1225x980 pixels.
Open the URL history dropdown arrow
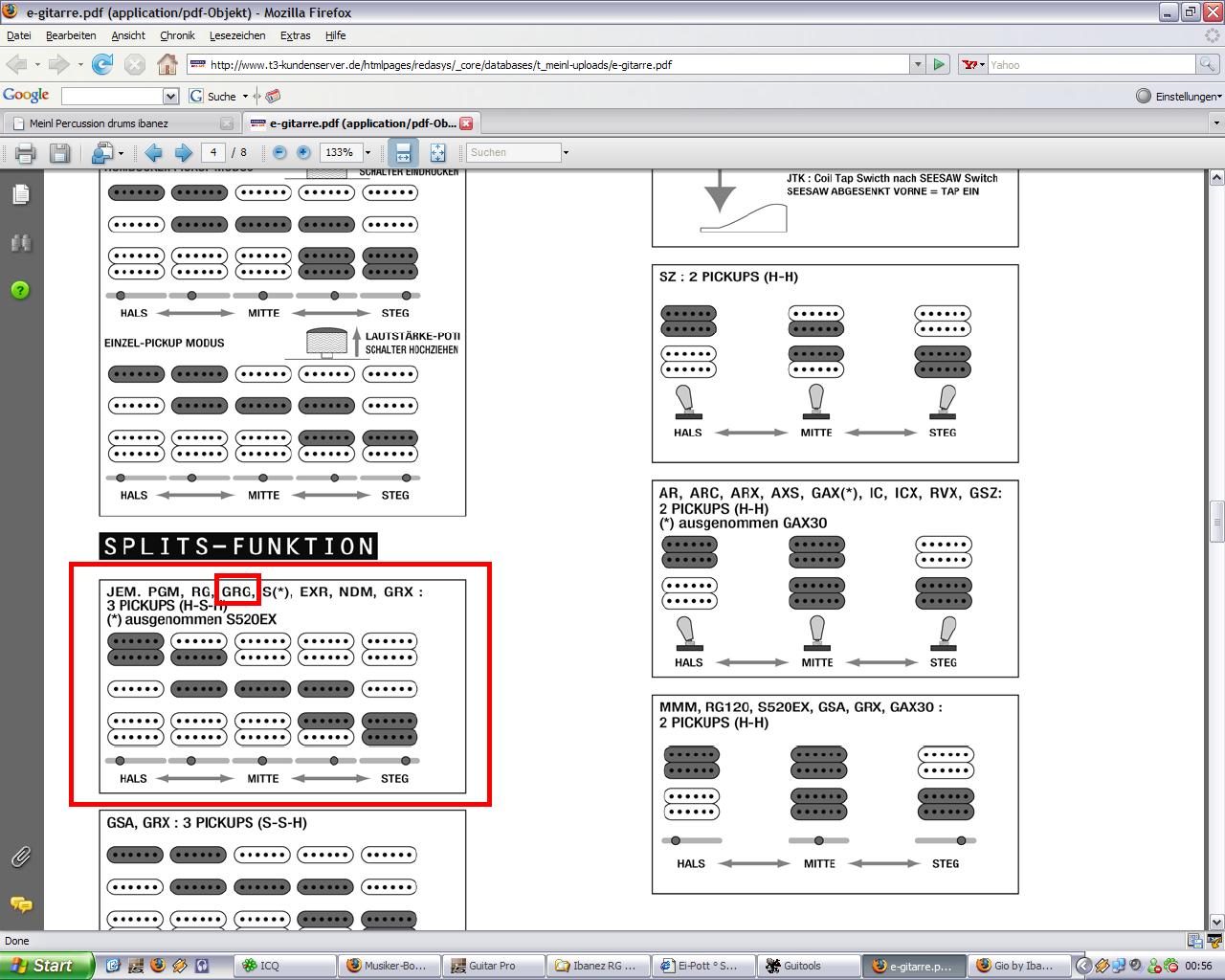tap(918, 64)
